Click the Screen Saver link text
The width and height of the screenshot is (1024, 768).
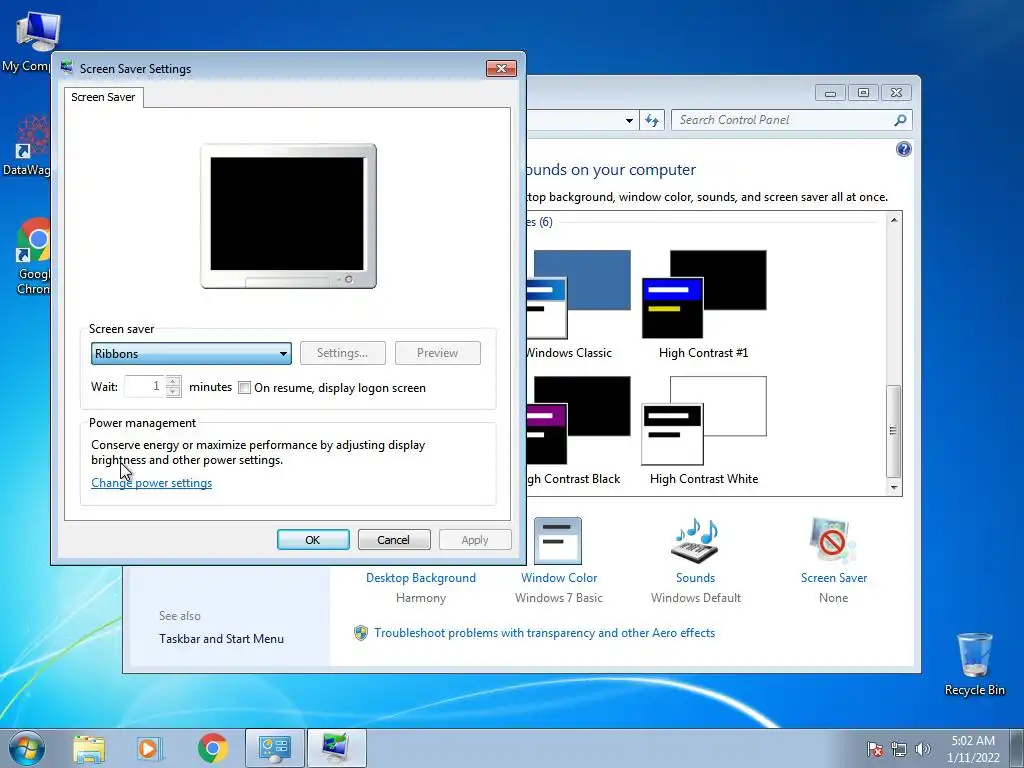tap(834, 578)
